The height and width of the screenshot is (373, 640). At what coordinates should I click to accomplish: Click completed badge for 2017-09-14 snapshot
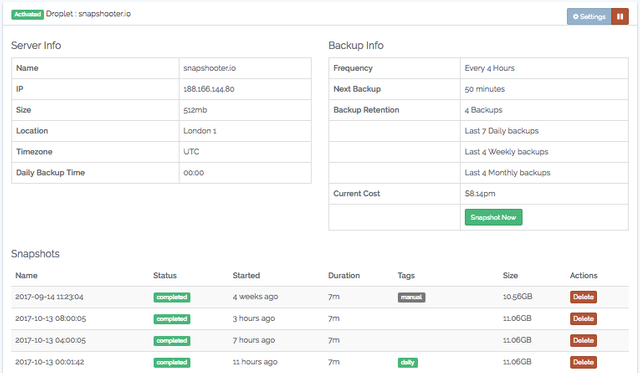coord(172,297)
